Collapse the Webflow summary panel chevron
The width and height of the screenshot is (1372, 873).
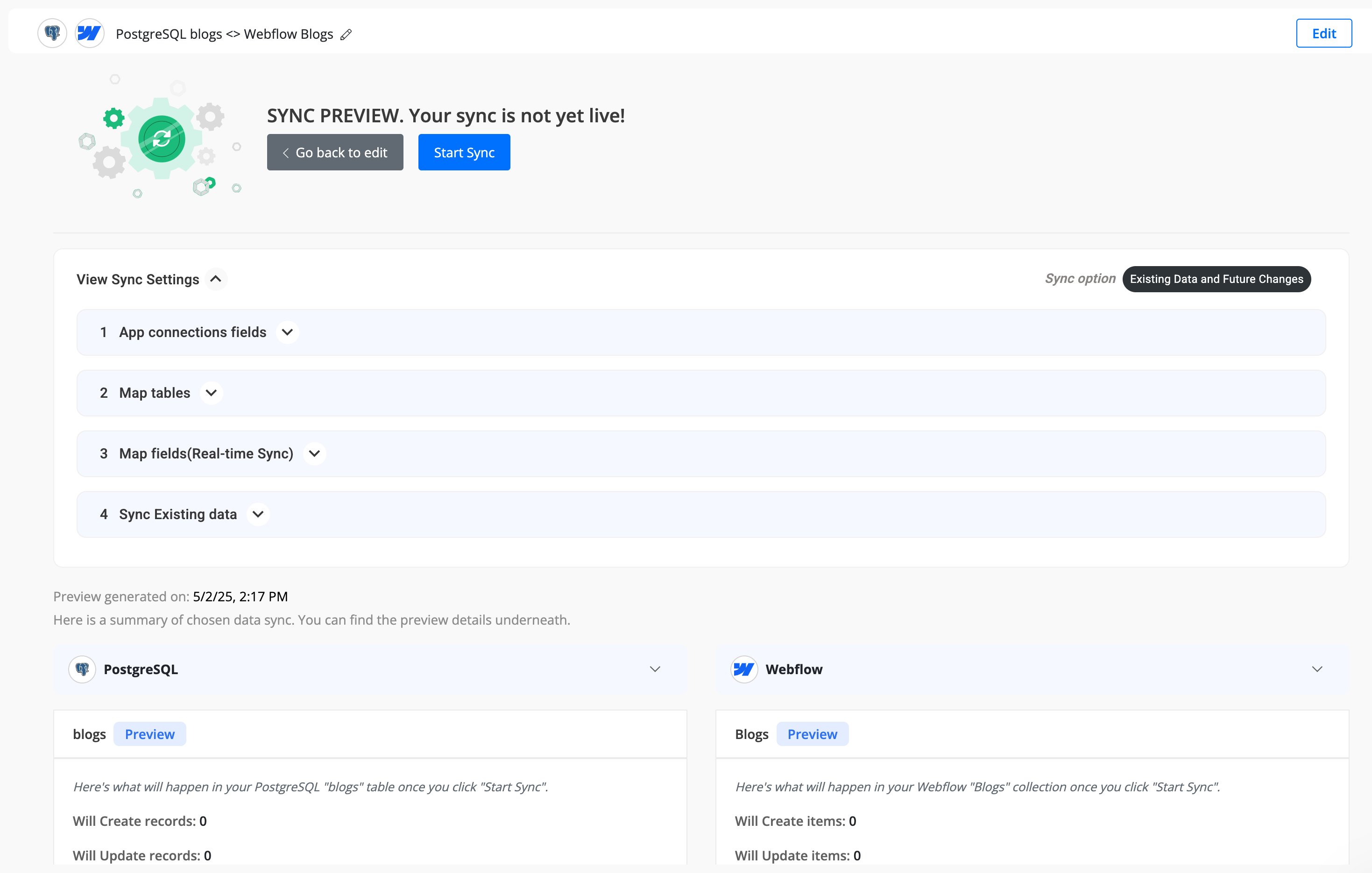1317,669
